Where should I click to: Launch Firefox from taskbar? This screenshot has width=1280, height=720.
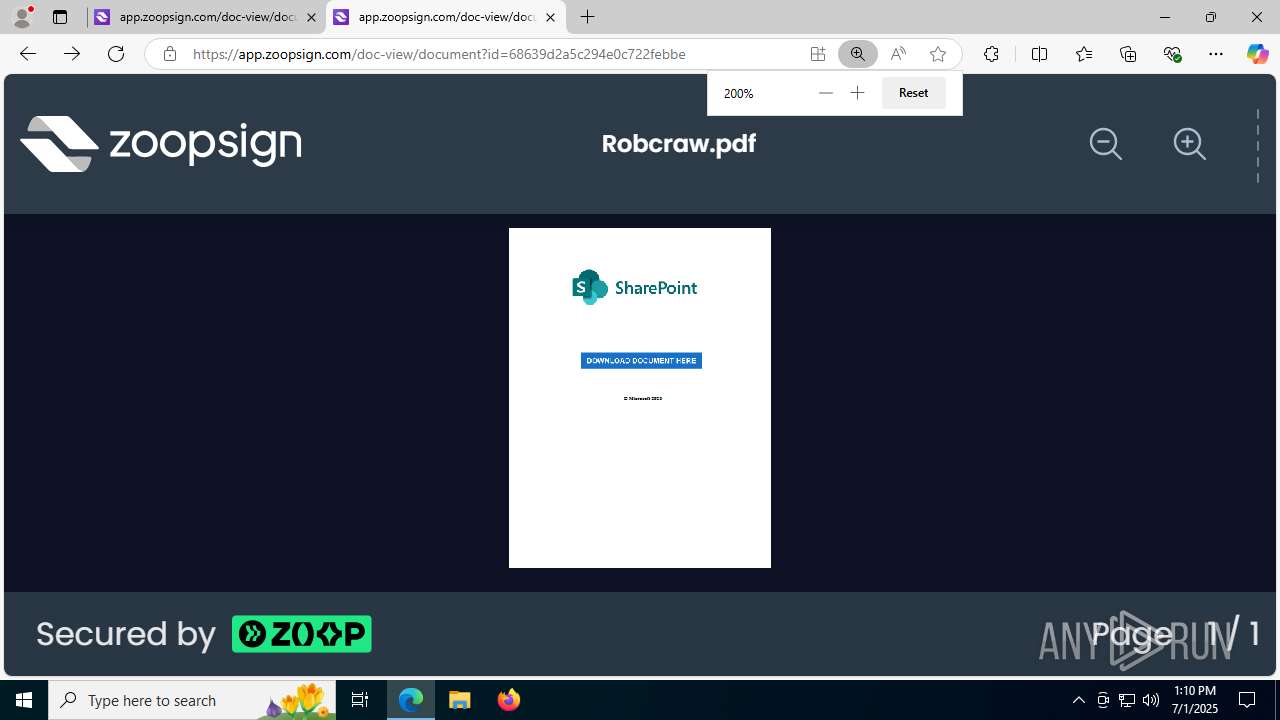tap(509, 700)
